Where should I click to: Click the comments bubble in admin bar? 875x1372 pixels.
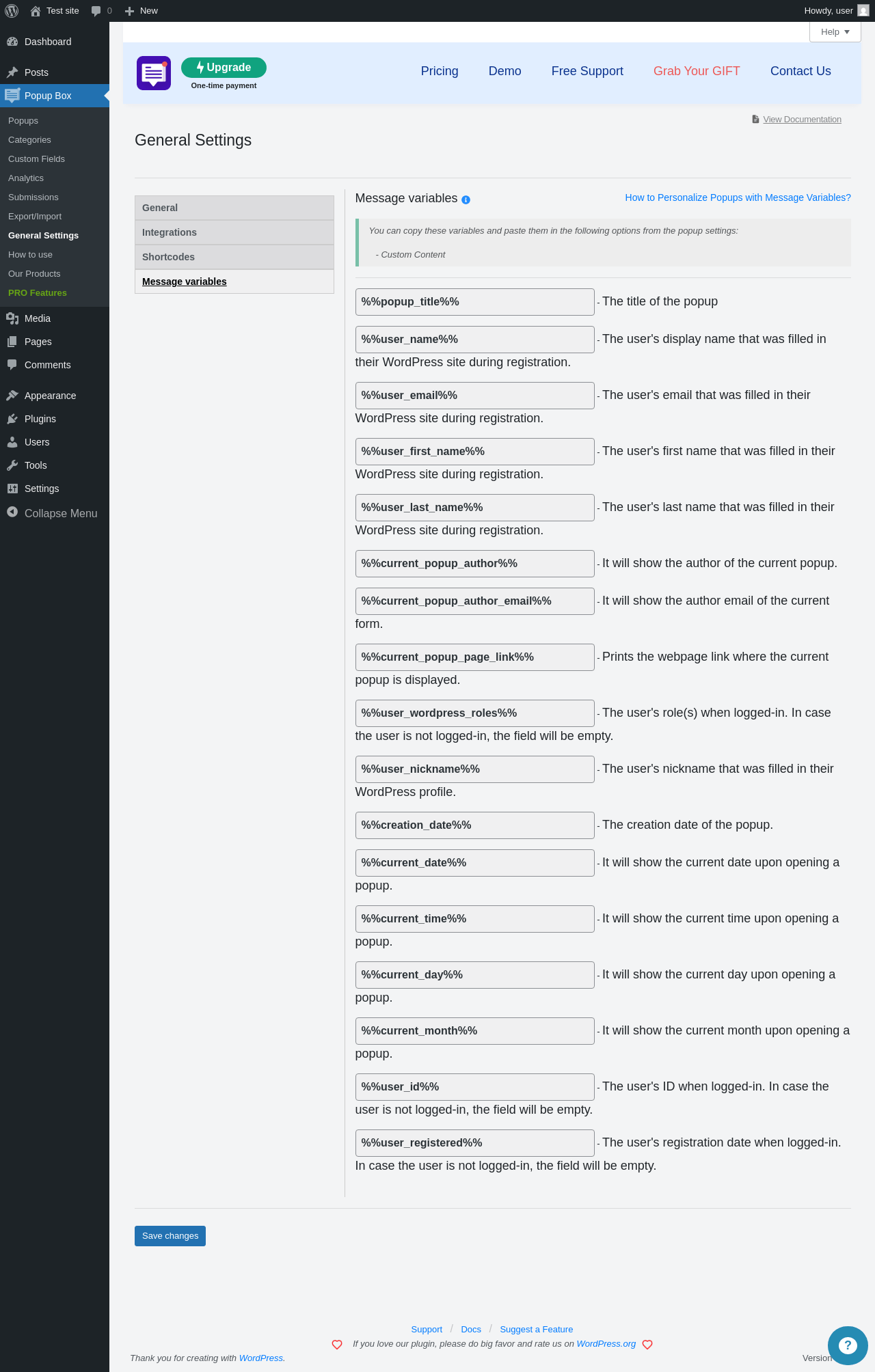tap(96, 11)
